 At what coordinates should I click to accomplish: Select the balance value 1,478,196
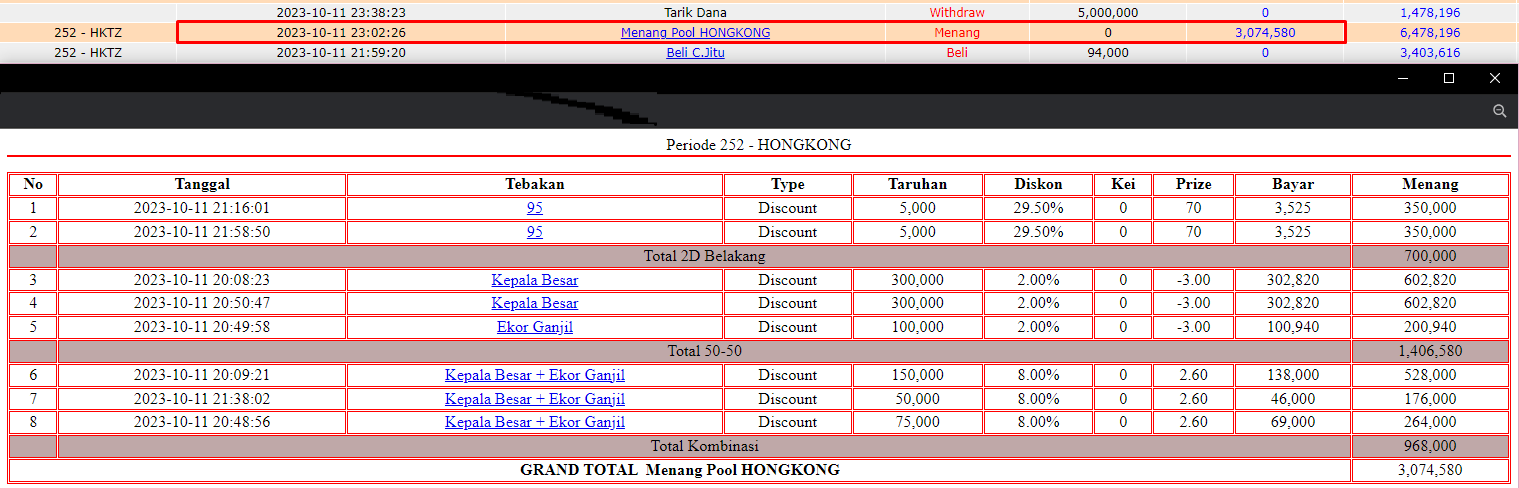click(x=1430, y=13)
